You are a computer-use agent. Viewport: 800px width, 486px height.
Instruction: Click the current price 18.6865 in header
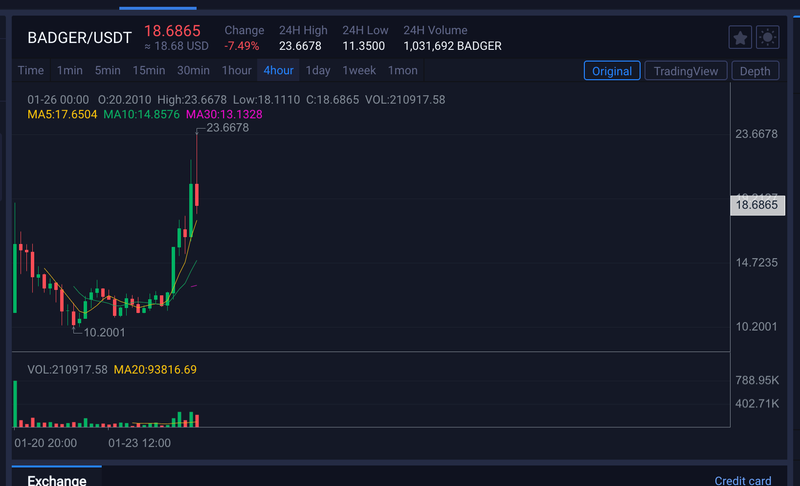172,31
